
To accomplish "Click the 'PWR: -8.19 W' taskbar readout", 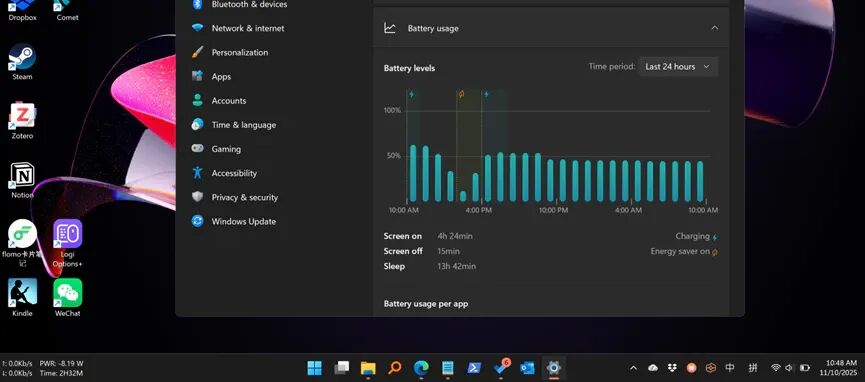I will (x=61, y=364).
